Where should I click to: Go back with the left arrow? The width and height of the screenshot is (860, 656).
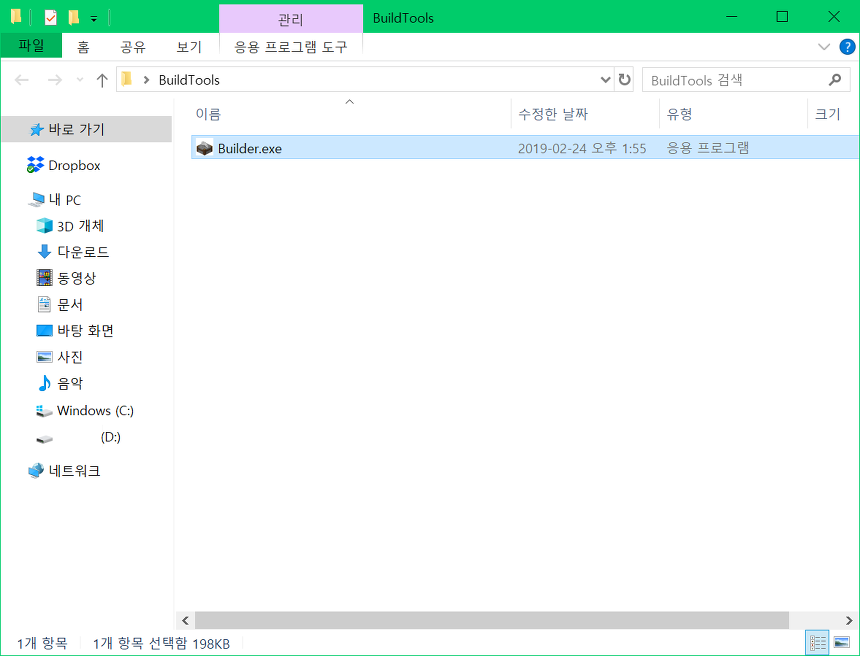(x=21, y=80)
